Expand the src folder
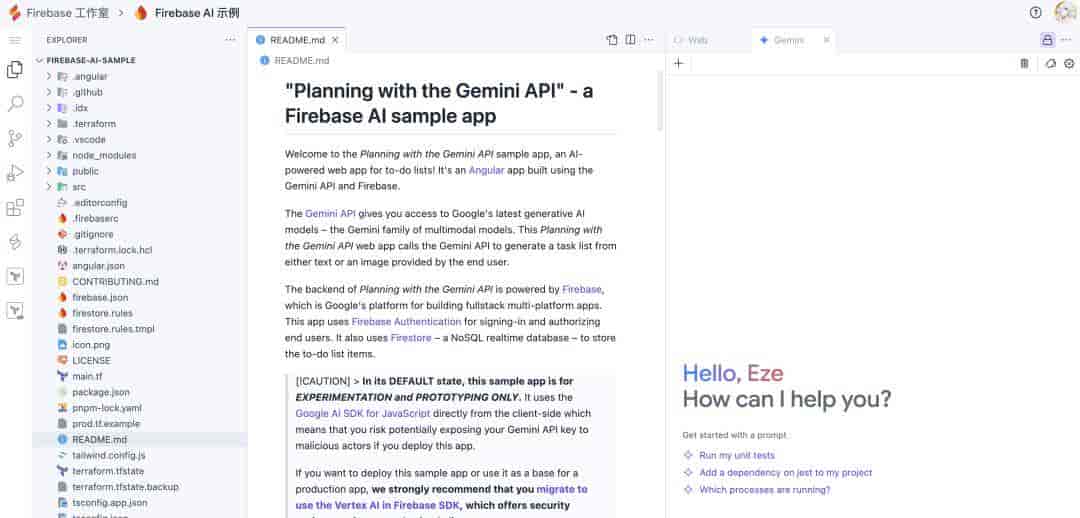Viewport: 1080px width, 518px height. tap(139, 187)
